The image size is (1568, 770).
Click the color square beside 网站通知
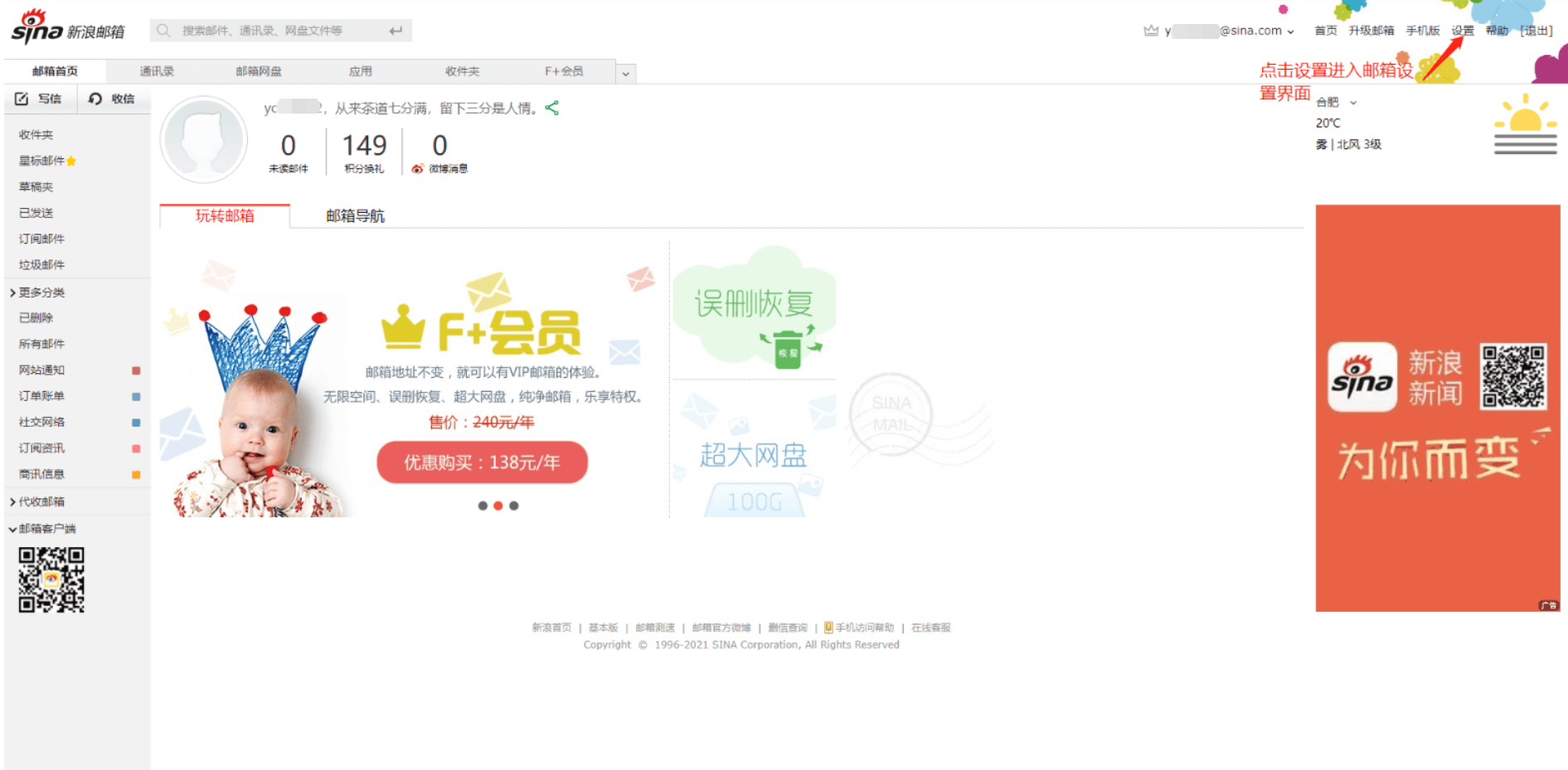pos(137,370)
